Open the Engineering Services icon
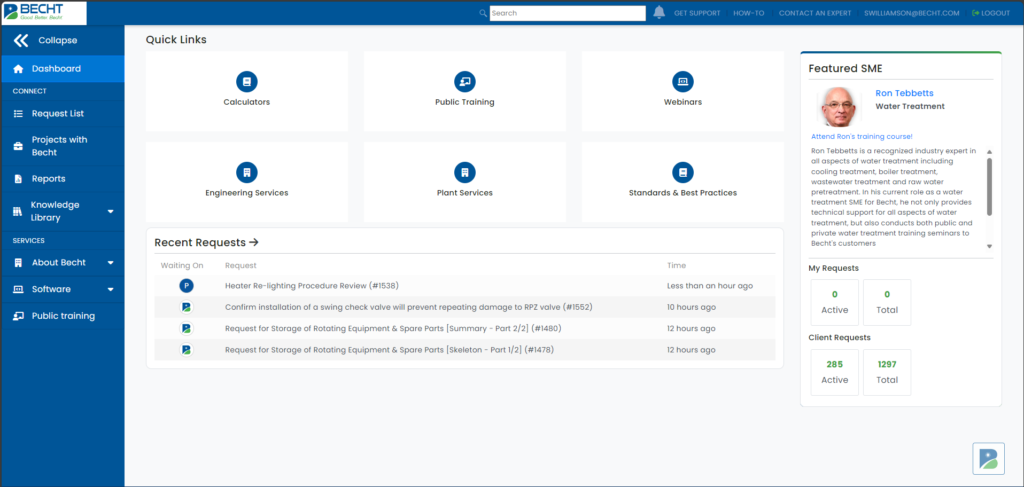 [x=246, y=172]
